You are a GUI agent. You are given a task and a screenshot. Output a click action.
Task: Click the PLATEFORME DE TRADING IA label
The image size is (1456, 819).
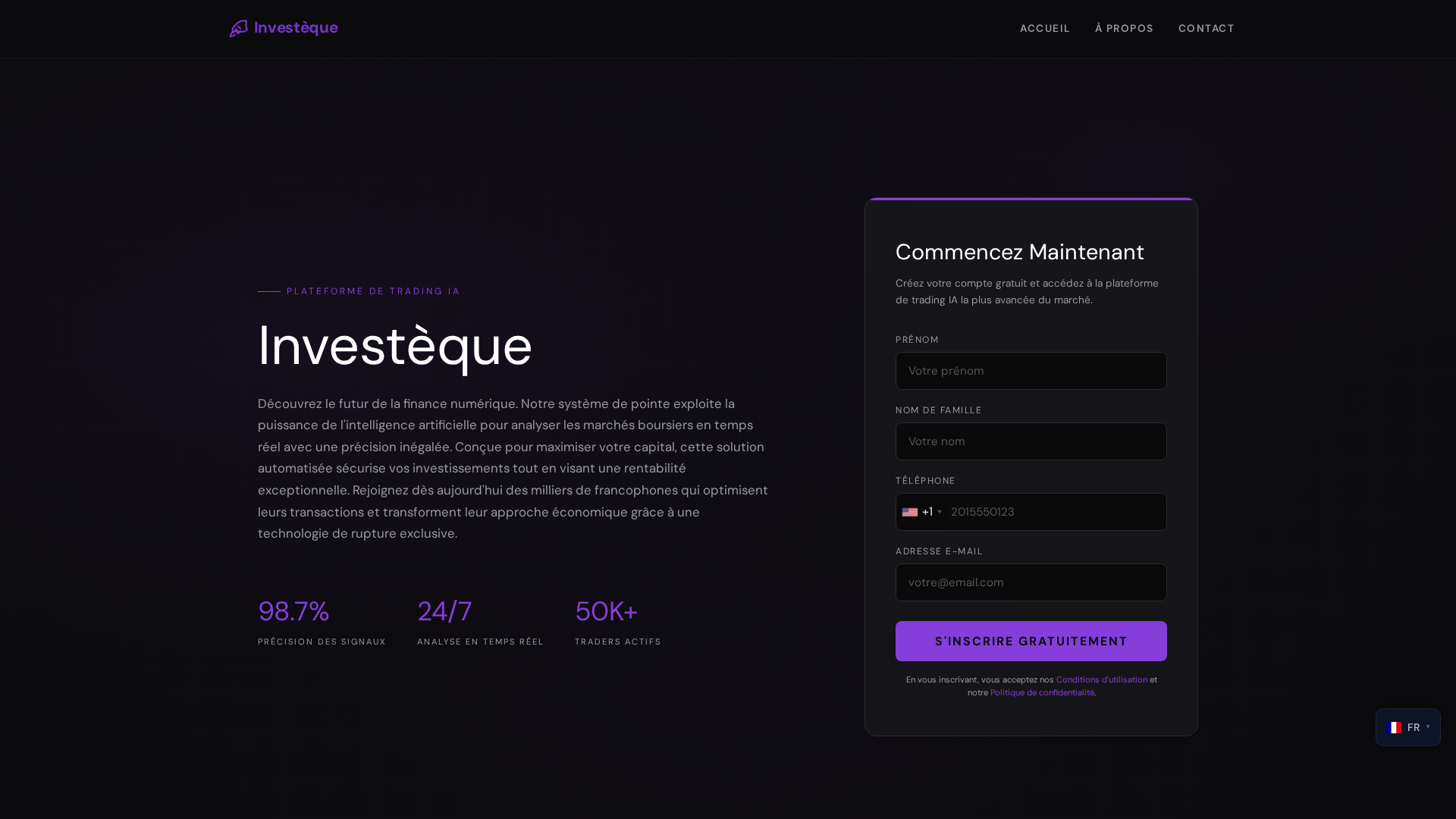[373, 291]
